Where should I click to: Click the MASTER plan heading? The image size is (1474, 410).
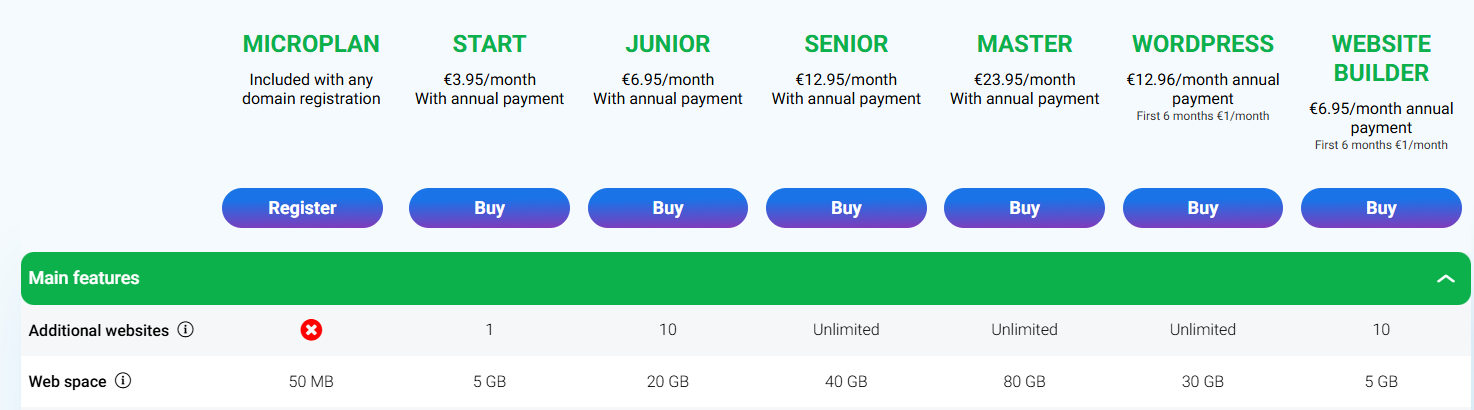1024,44
